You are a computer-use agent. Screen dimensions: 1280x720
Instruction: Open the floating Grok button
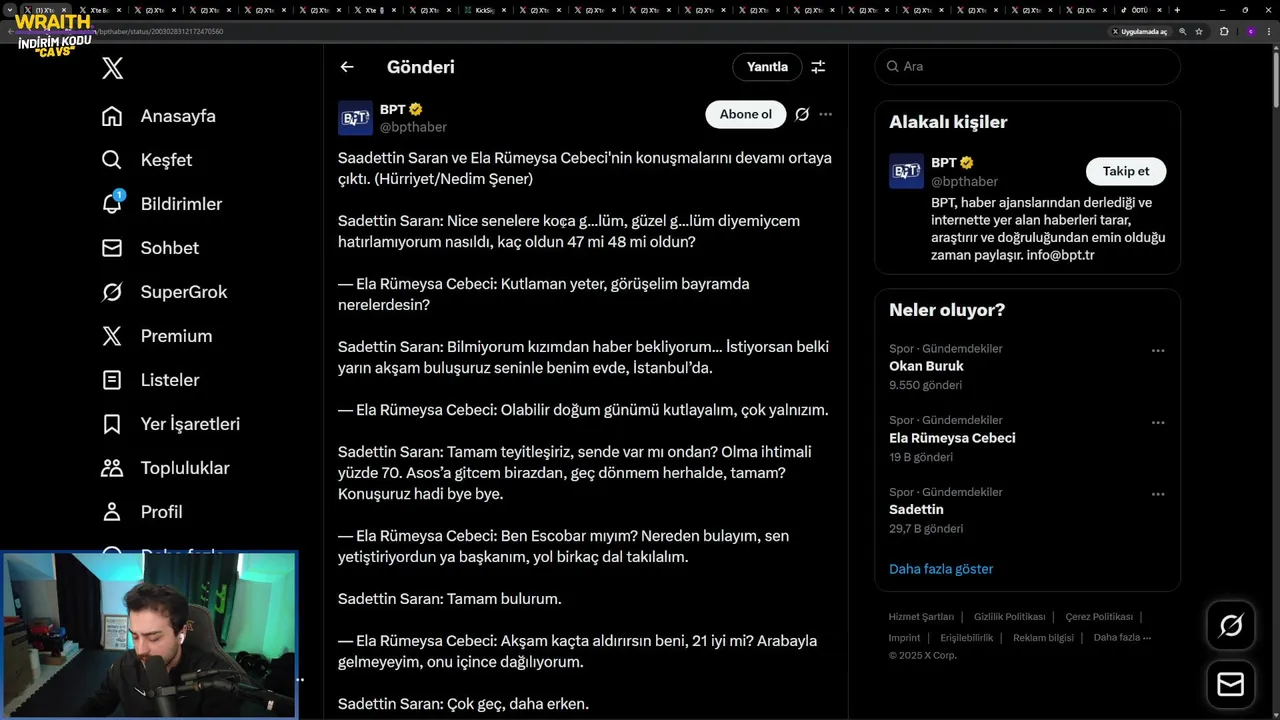pos(1231,626)
